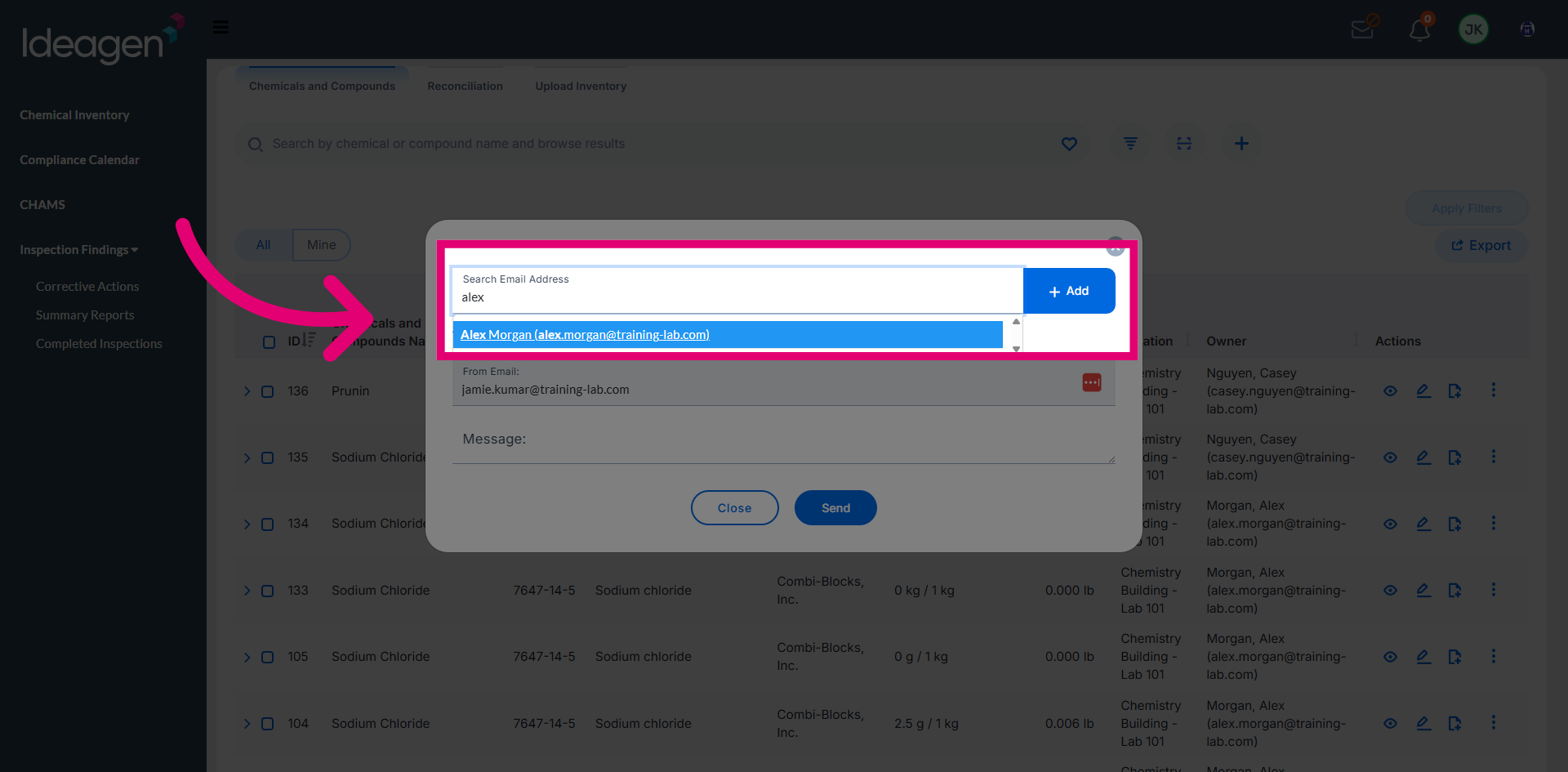Edit the row 133 entry
The width and height of the screenshot is (1568, 772).
1423,590
